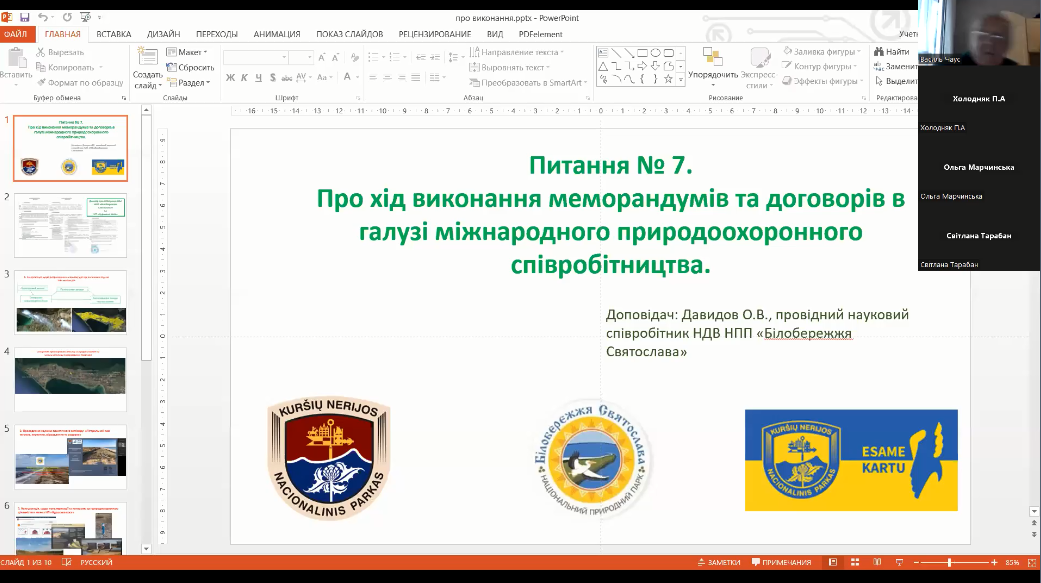Switch to the ПОКАЗ СЛАЙДОВ tab

coord(349,34)
